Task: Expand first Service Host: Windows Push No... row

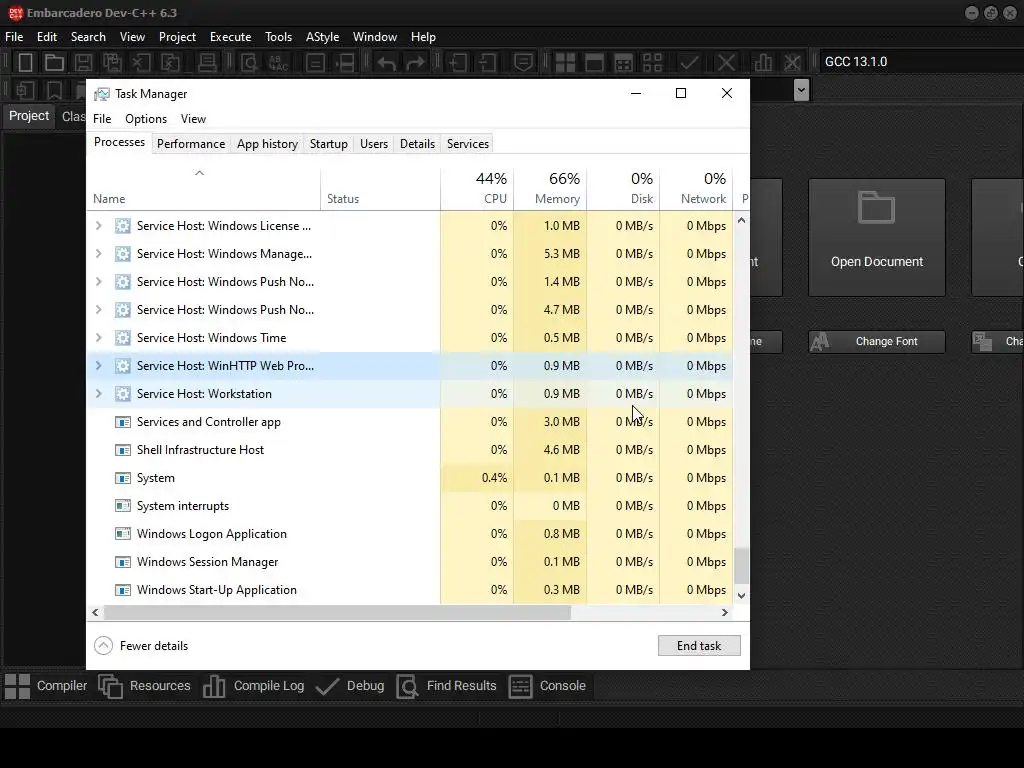Action: coord(99,281)
